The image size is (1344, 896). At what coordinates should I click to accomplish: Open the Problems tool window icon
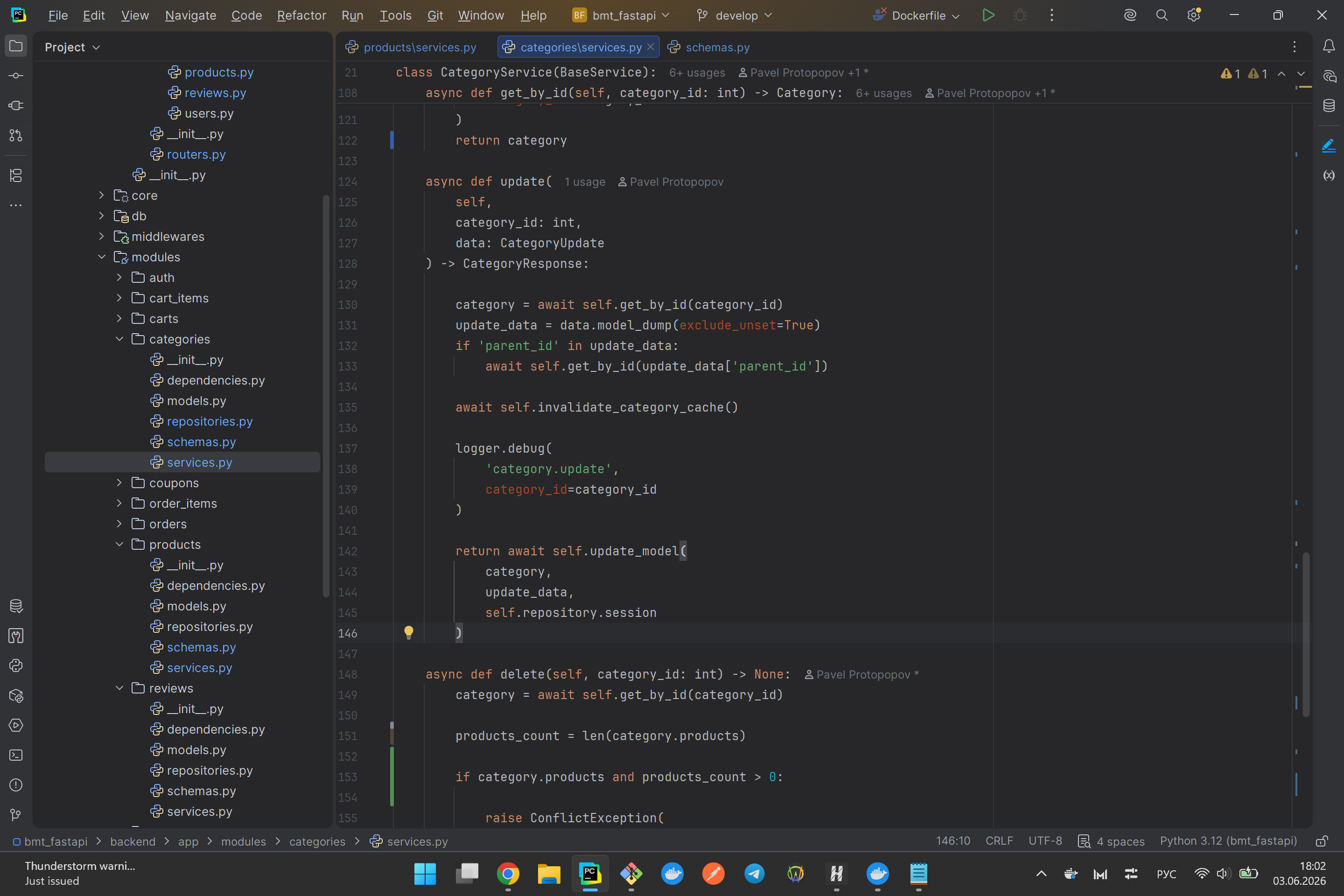[x=16, y=785]
